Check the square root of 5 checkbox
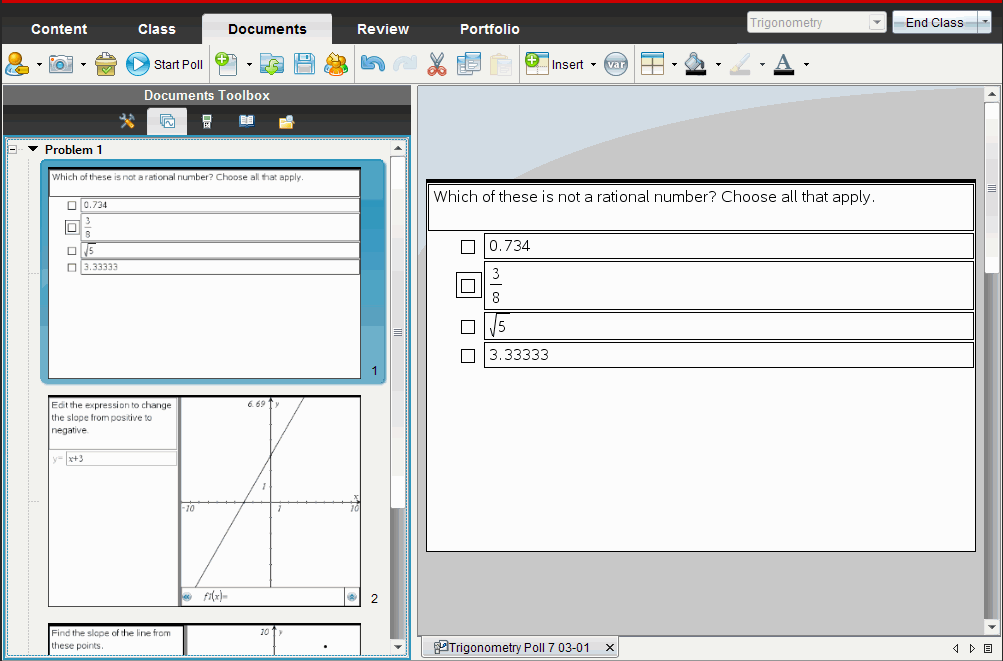Image resolution: width=1003 pixels, height=661 pixels. pos(467,327)
